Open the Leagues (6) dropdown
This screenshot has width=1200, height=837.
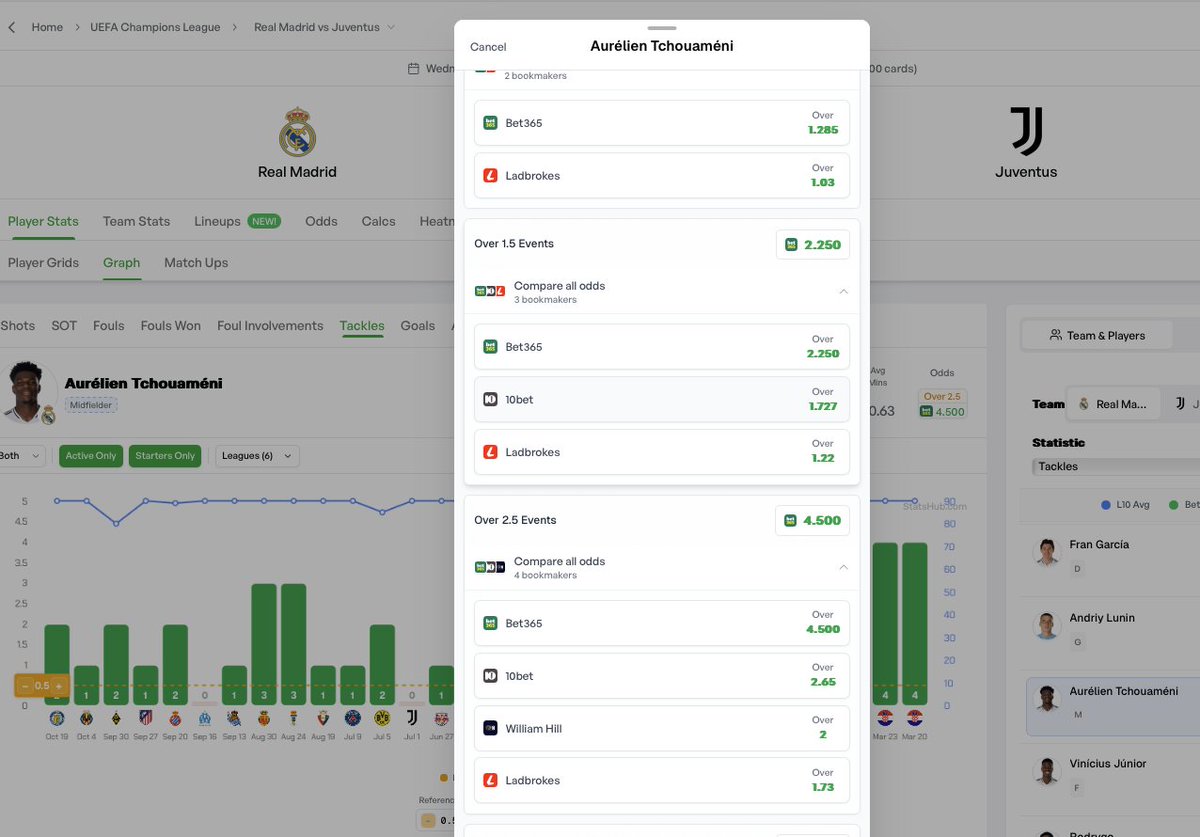(x=257, y=456)
